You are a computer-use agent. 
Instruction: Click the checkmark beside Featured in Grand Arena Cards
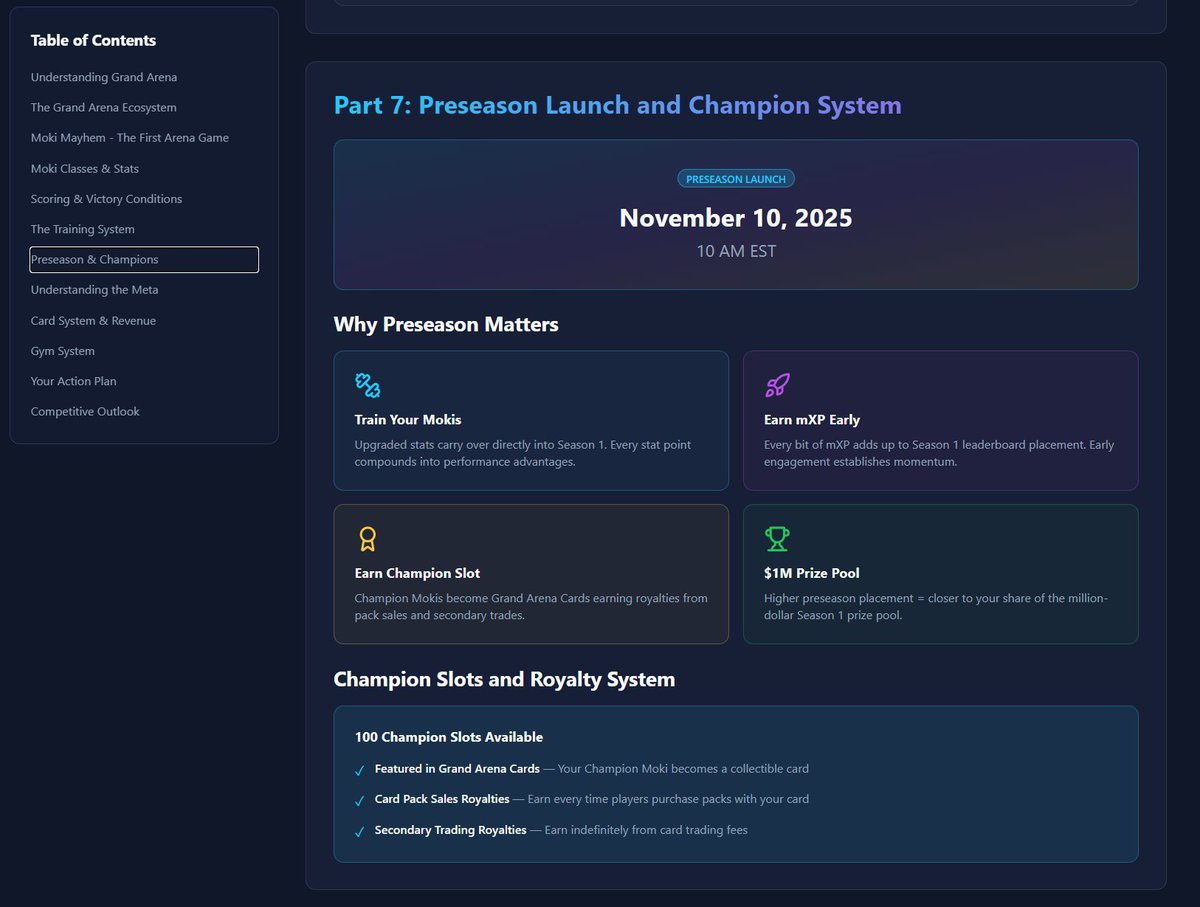(360, 770)
